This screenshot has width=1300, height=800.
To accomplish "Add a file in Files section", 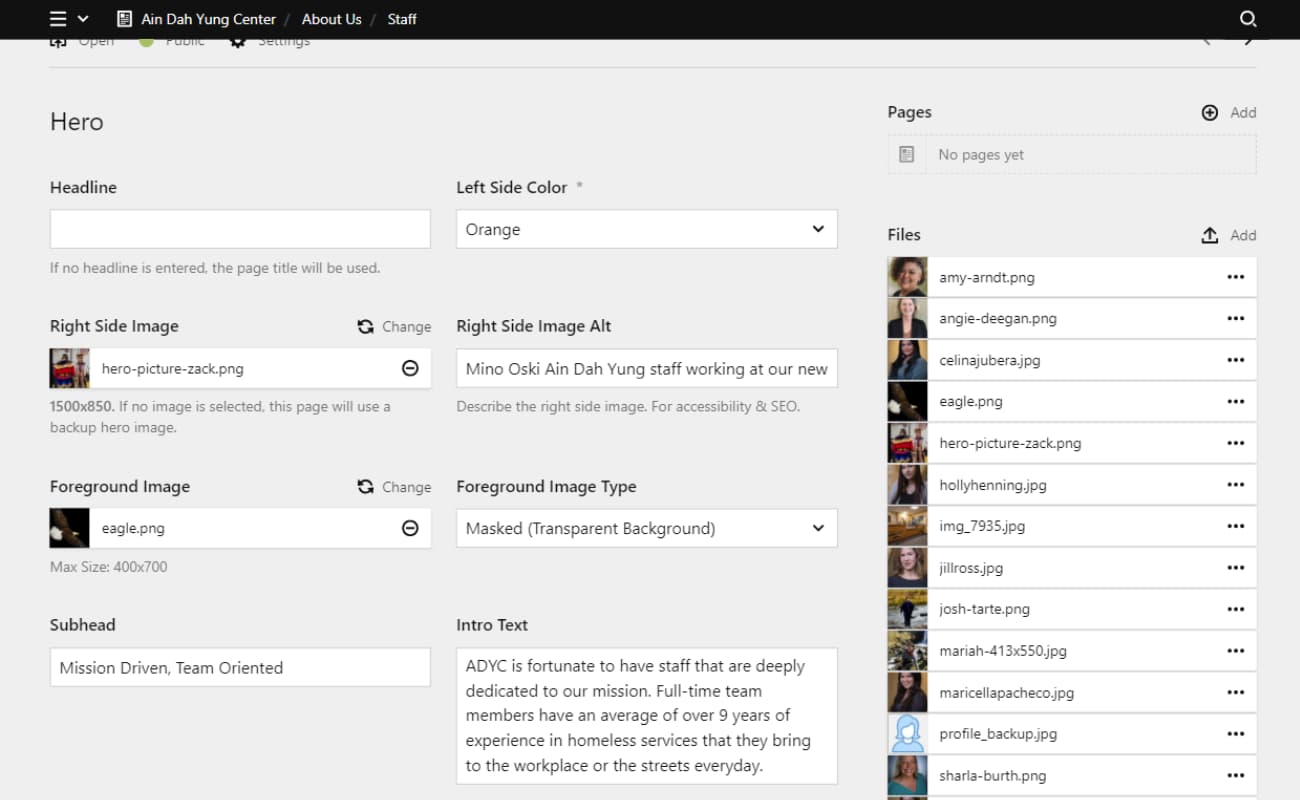I will [x=1229, y=235].
